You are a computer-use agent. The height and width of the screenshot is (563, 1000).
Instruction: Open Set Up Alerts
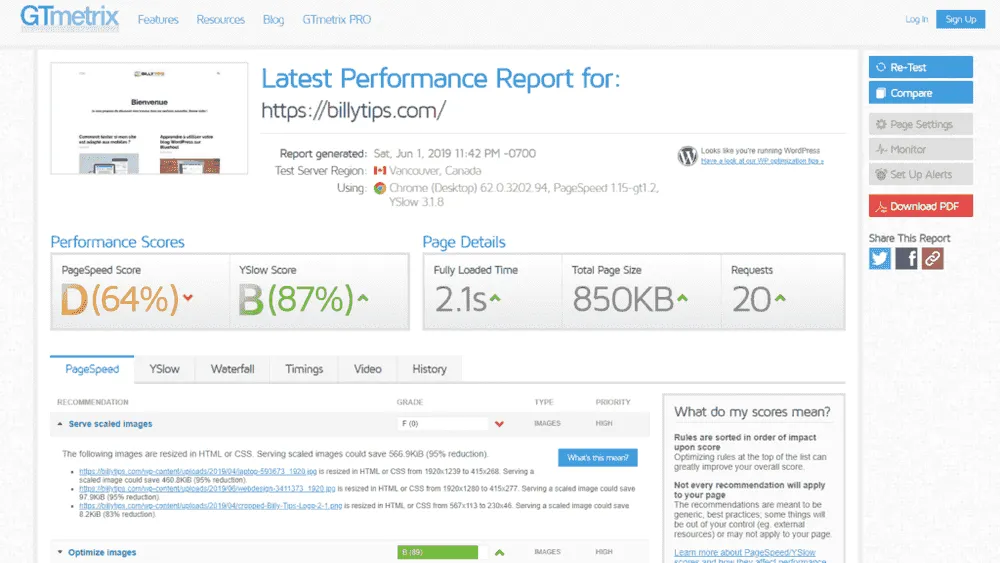(920, 174)
